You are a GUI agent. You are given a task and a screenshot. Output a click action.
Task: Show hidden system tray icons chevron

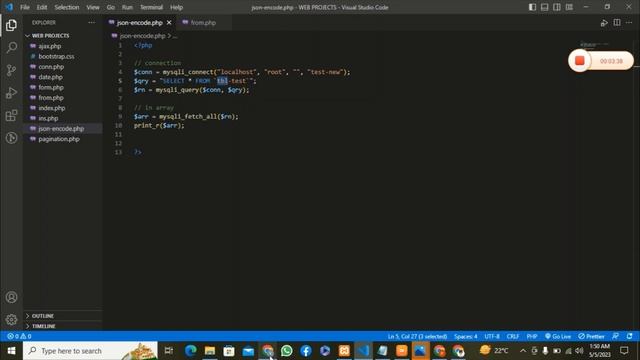pyautogui.click(x=523, y=351)
